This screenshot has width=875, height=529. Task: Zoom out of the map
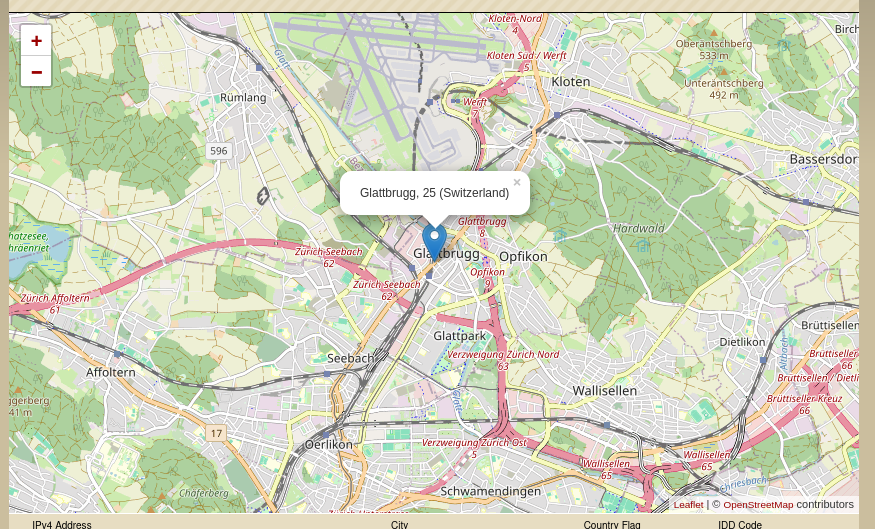pyautogui.click(x=36, y=71)
